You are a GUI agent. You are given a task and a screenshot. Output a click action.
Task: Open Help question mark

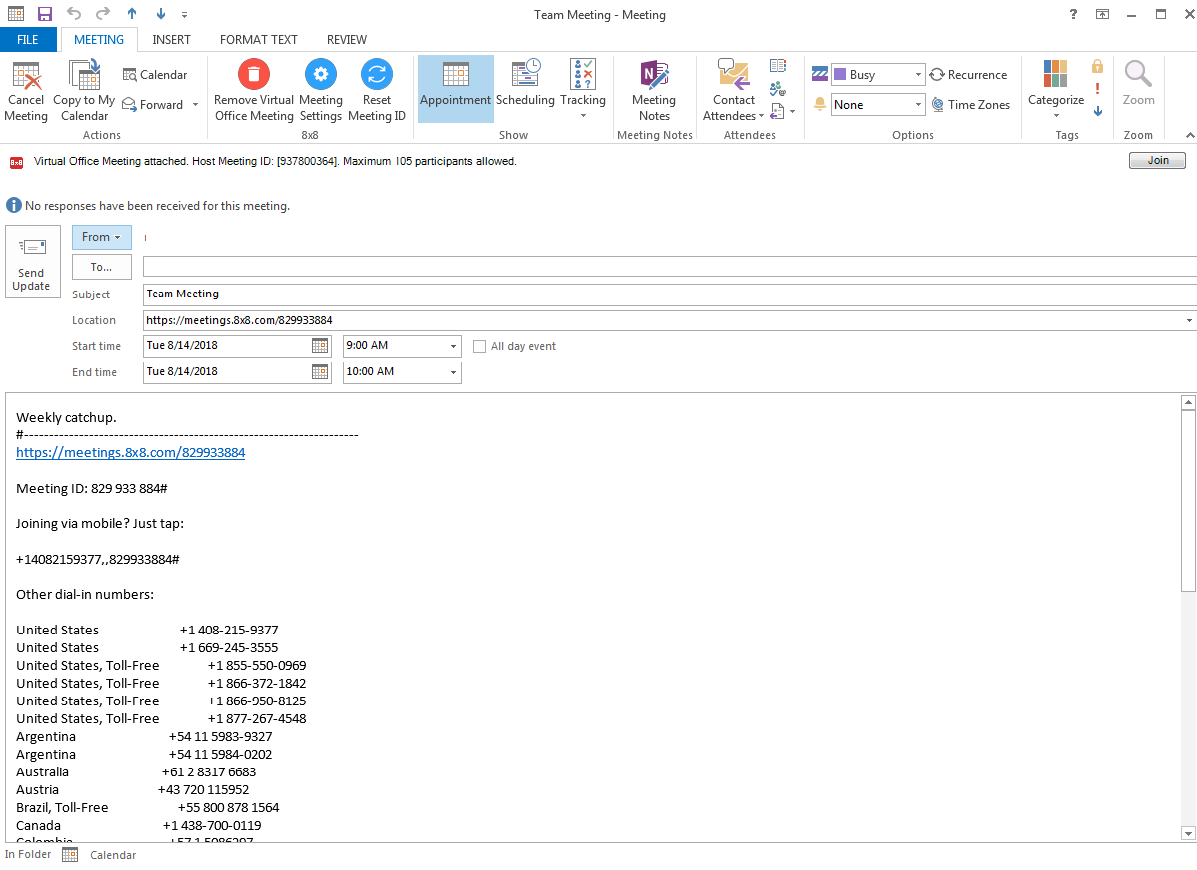point(1073,14)
